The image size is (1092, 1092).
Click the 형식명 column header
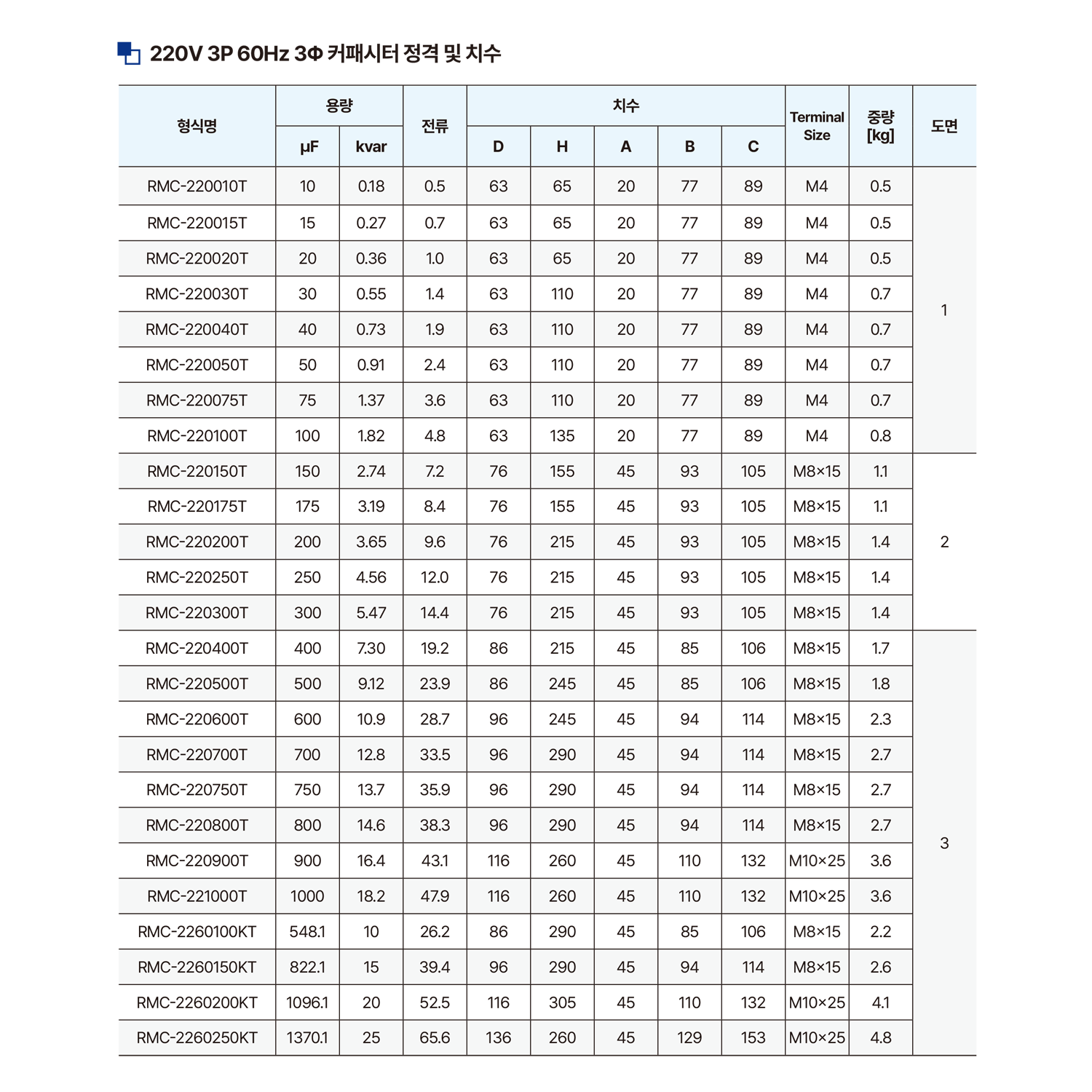[x=197, y=126]
